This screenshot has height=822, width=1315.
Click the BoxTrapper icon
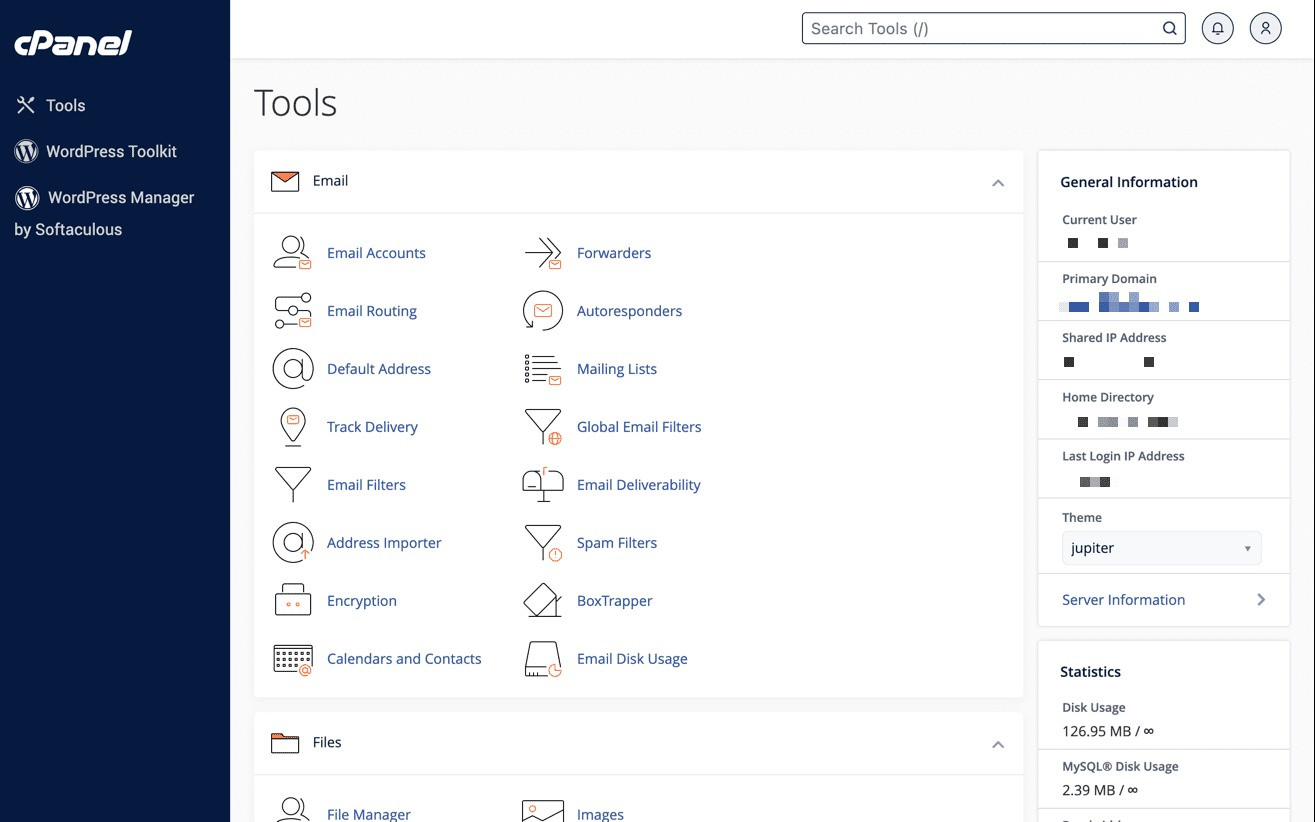tap(543, 600)
